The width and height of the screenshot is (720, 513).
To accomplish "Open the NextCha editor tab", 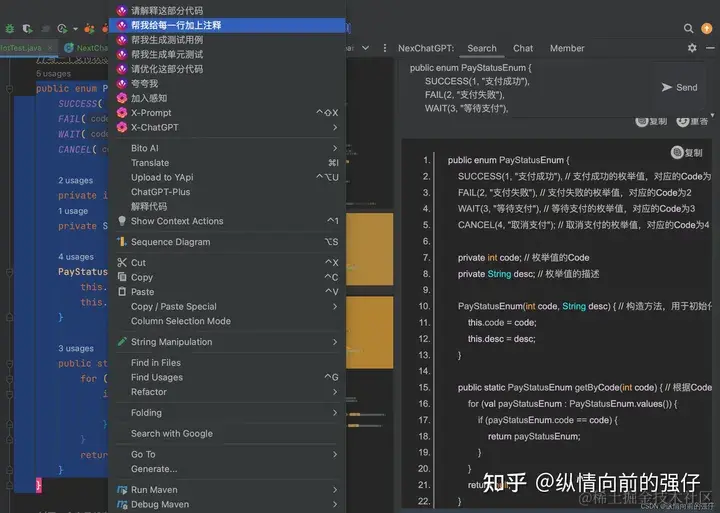I will tap(86, 48).
